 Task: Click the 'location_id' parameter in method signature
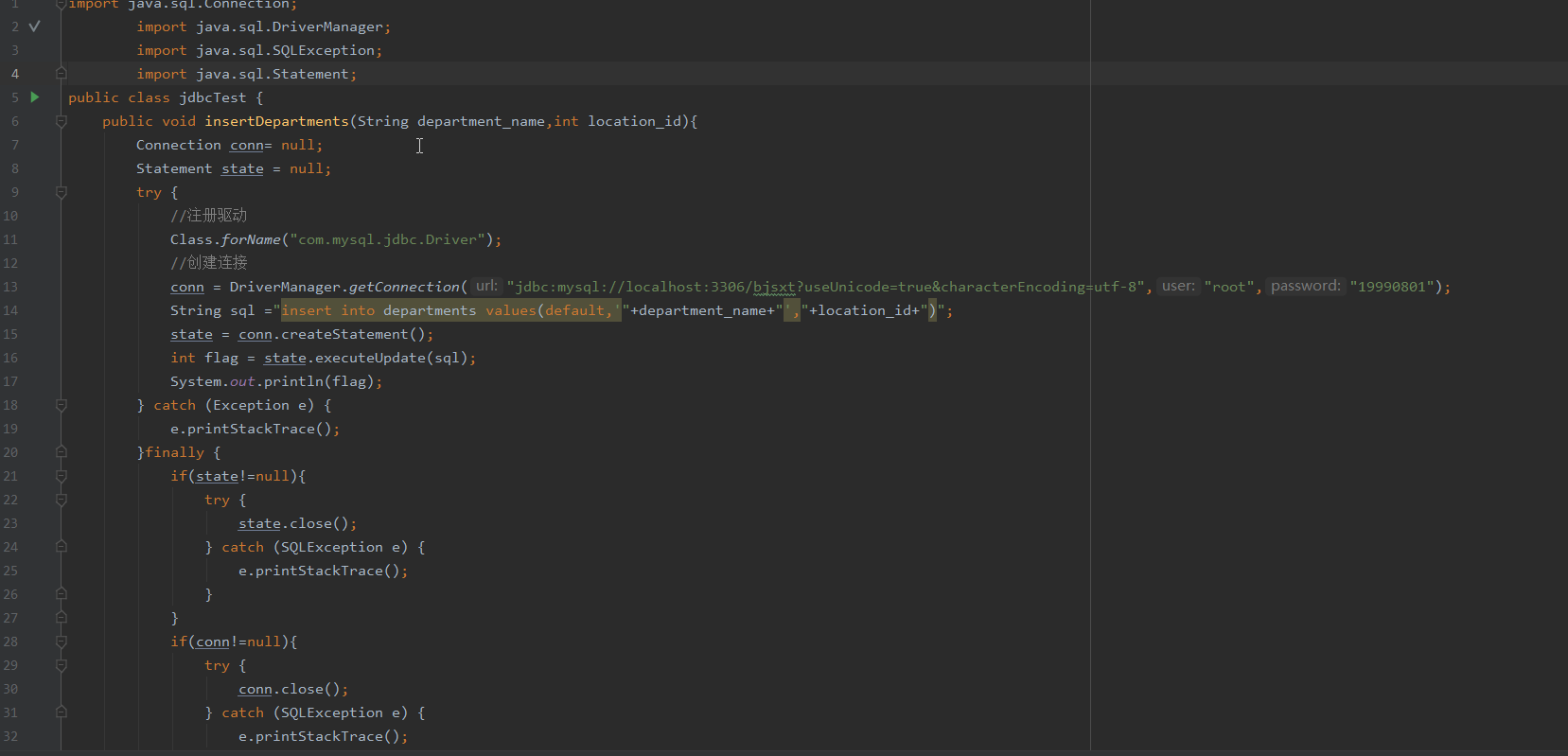point(634,121)
